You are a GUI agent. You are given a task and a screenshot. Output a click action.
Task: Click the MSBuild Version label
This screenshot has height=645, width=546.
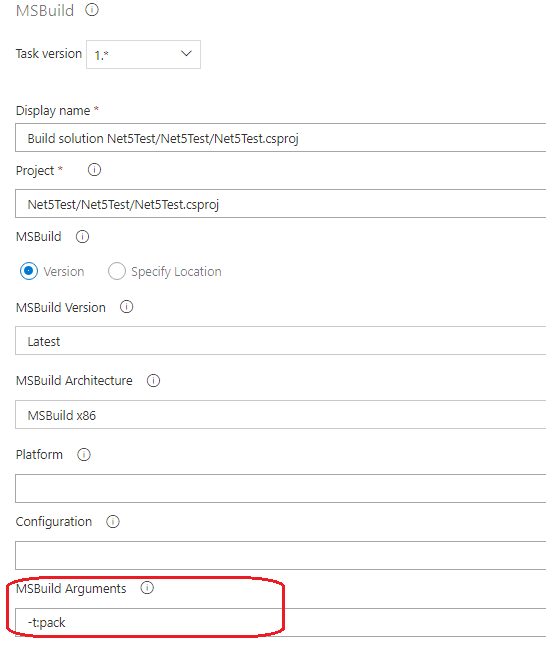coord(60,307)
